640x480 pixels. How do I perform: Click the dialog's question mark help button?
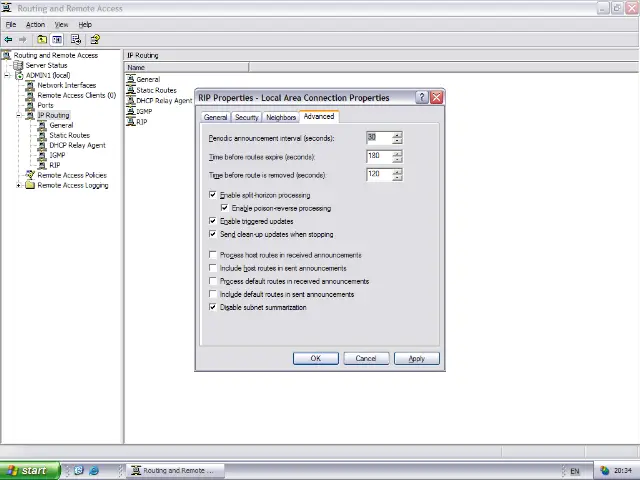(422, 98)
